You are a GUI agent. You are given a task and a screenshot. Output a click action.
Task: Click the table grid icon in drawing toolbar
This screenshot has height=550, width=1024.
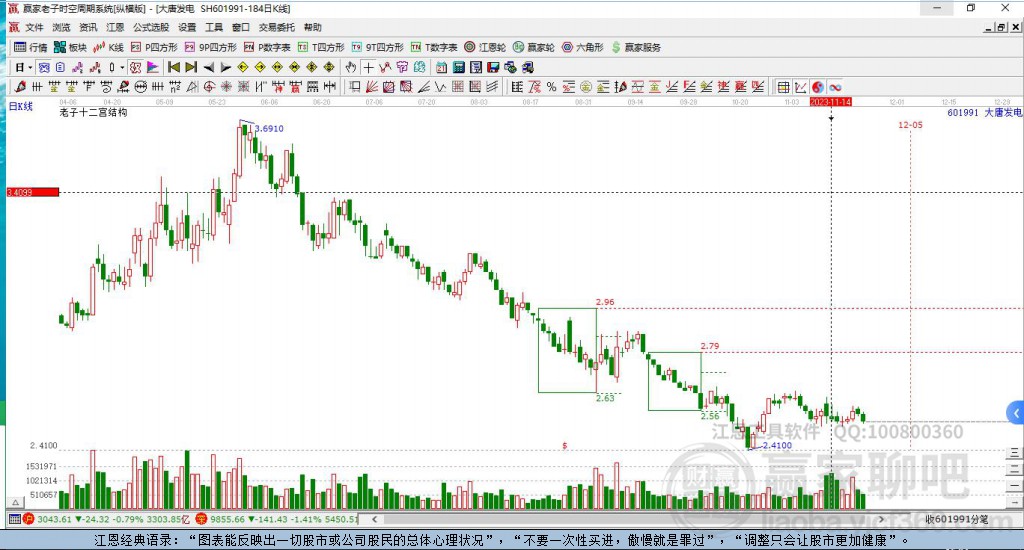784,87
